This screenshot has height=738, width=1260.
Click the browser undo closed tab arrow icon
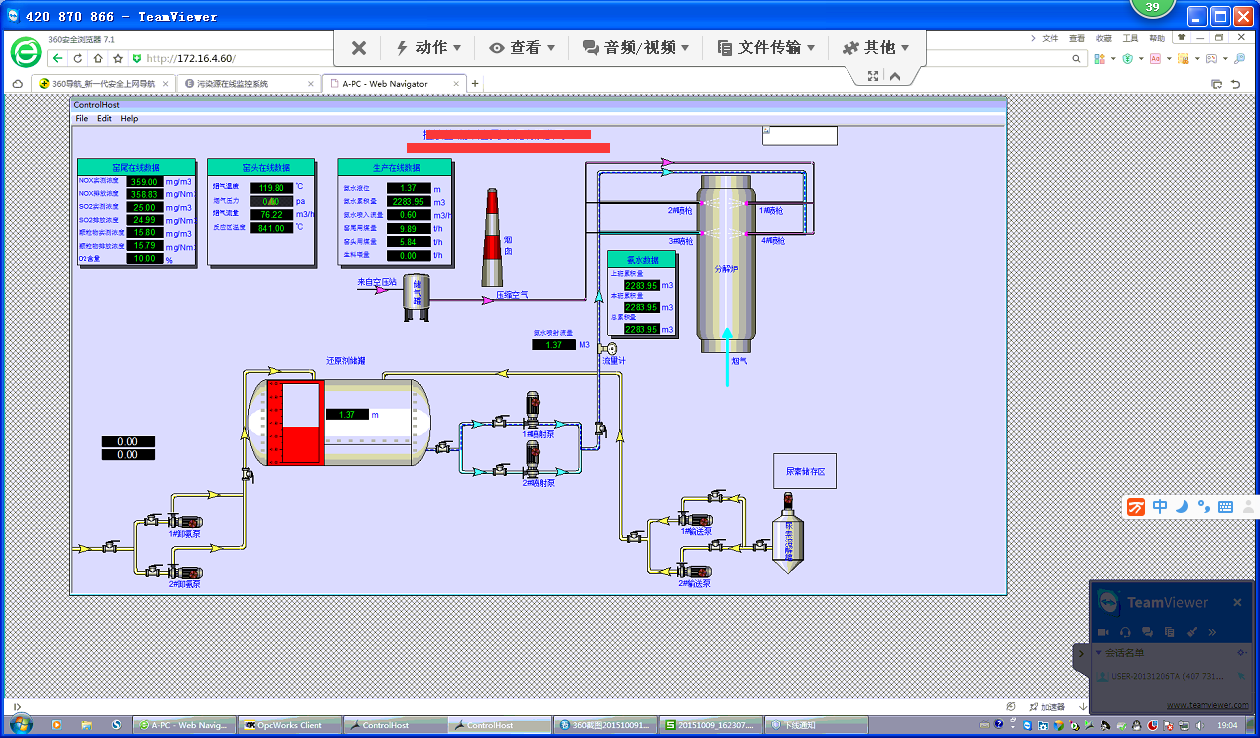pyautogui.click(x=1238, y=84)
